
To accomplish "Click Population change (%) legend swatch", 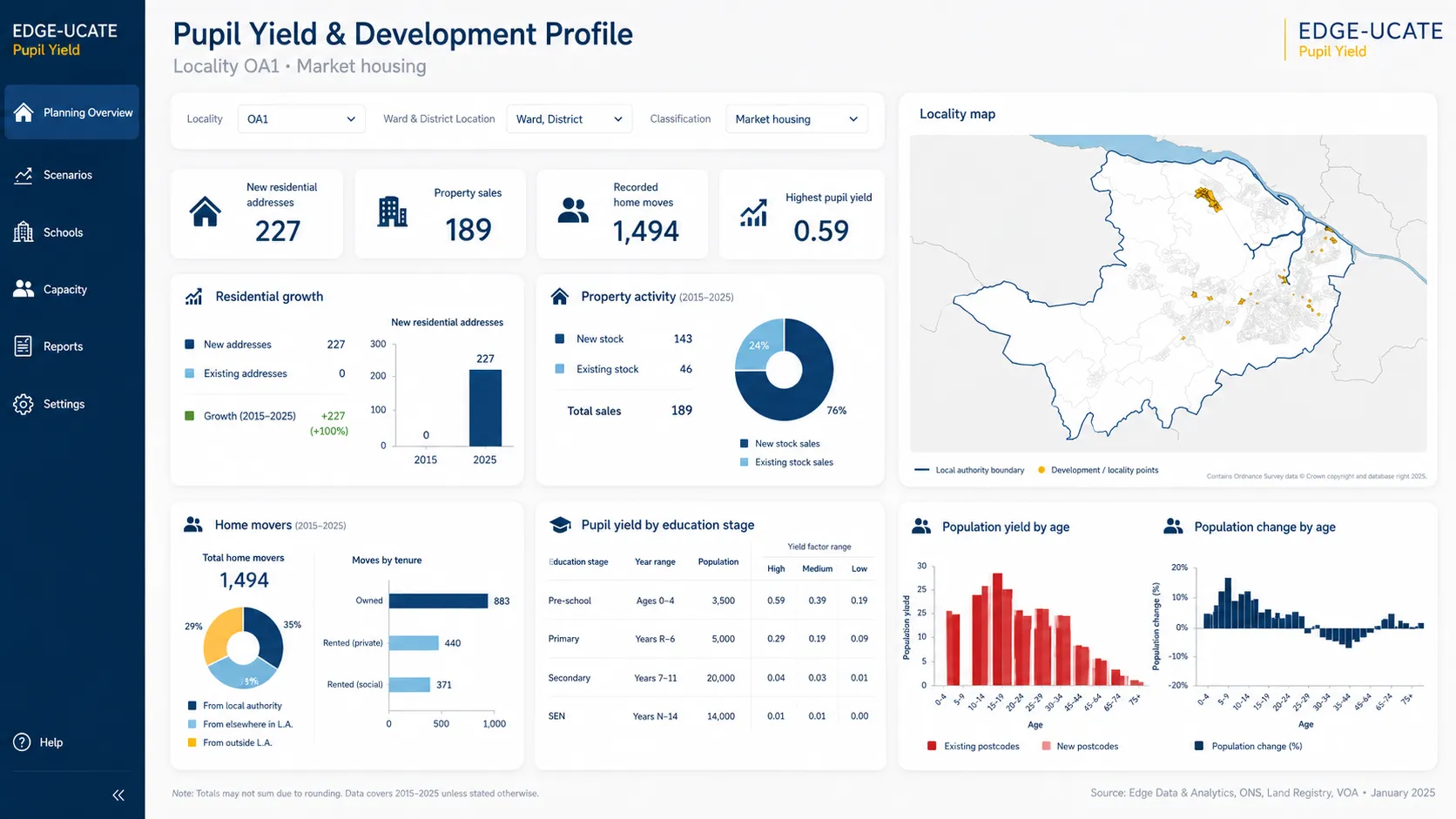I will pos(1199,746).
